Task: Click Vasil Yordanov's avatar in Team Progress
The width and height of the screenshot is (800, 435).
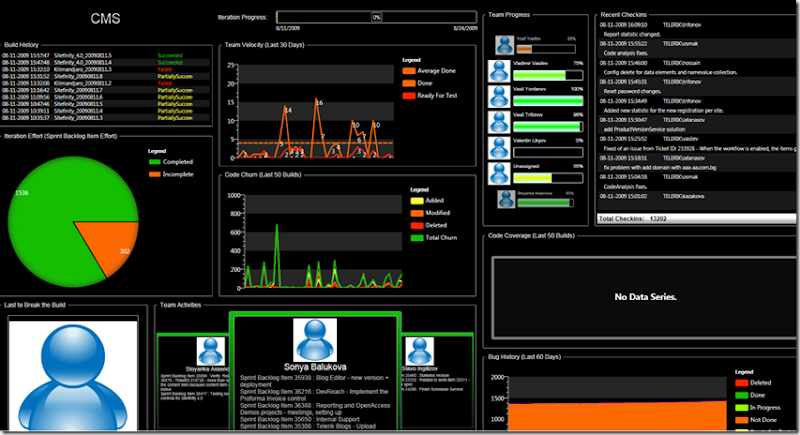Action: click(499, 96)
